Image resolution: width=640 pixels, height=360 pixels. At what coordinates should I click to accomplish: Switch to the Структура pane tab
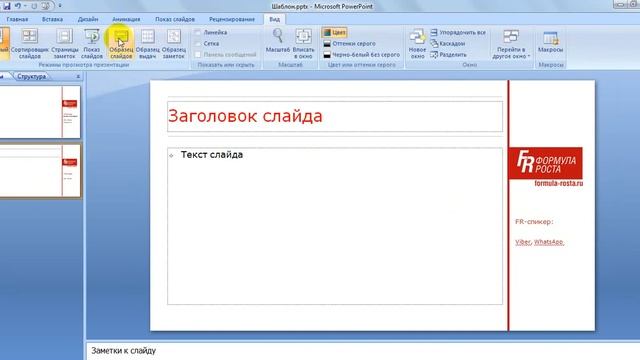coord(31,76)
